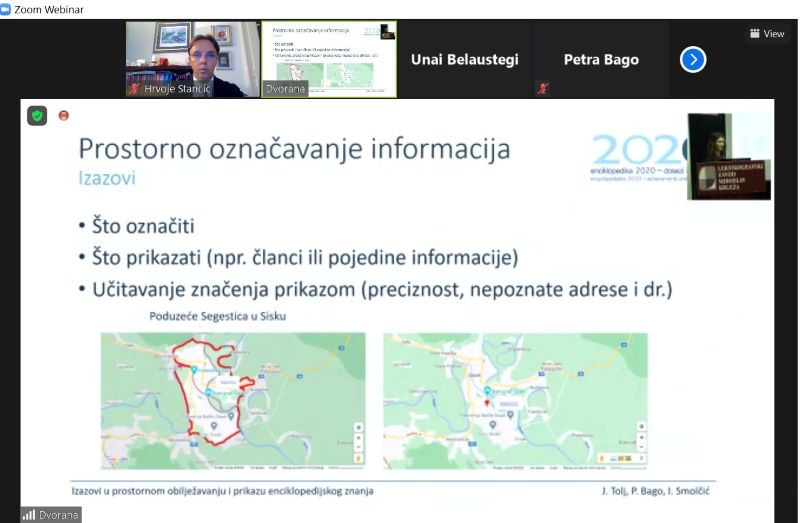Click muted microphone icon on Petra Bago tile

click(x=543, y=88)
